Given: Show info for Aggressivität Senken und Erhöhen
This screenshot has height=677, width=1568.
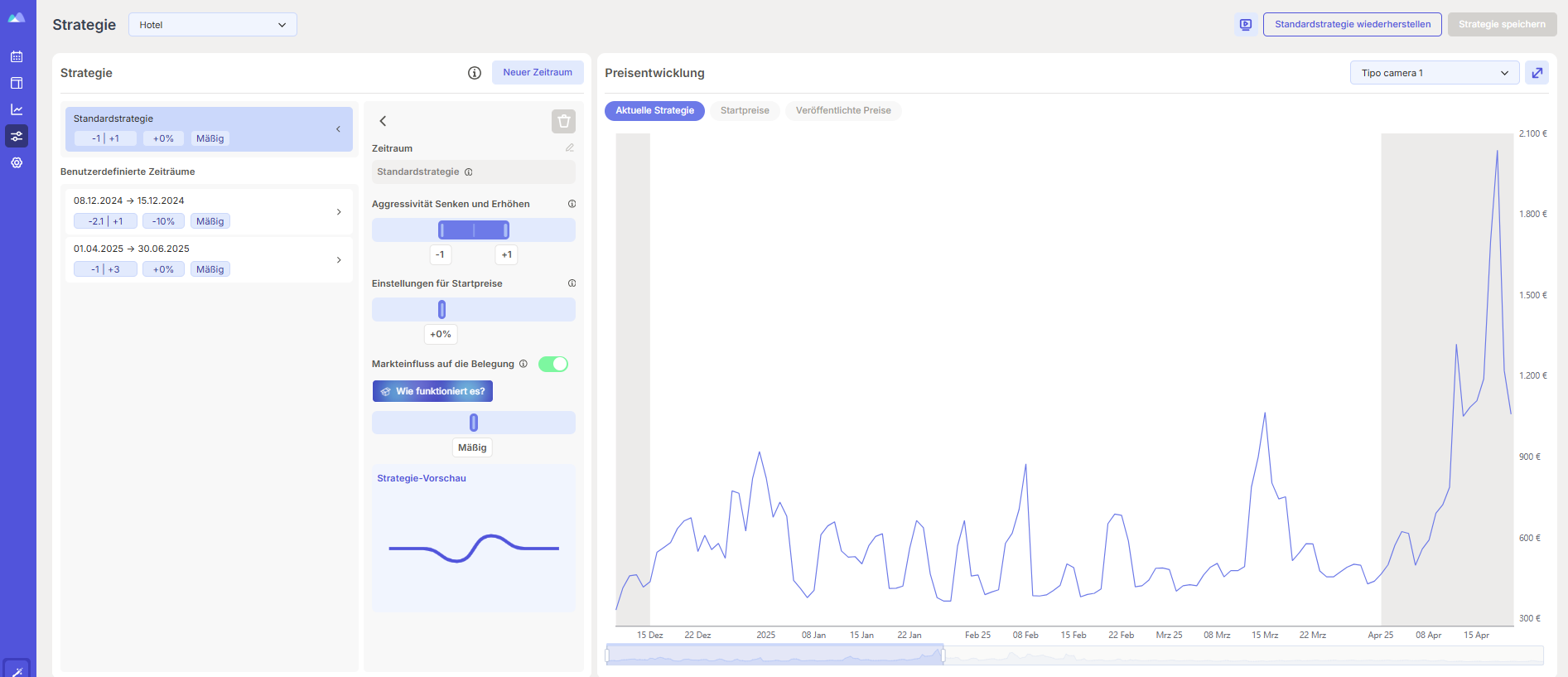Looking at the screenshot, I should [572, 204].
